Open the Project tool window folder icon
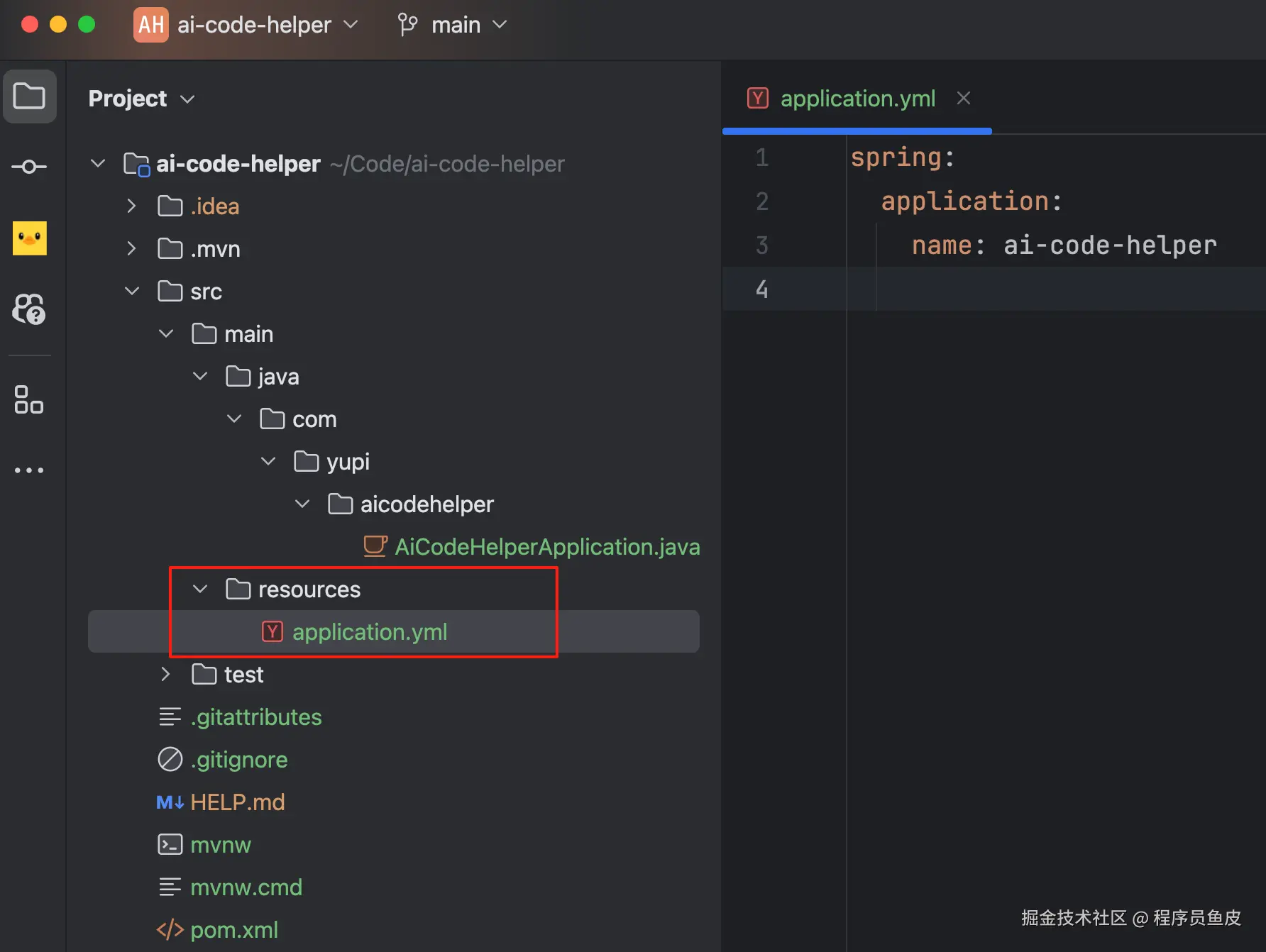This screenshot has height=952, width=1266. click(x=29, y=96)
